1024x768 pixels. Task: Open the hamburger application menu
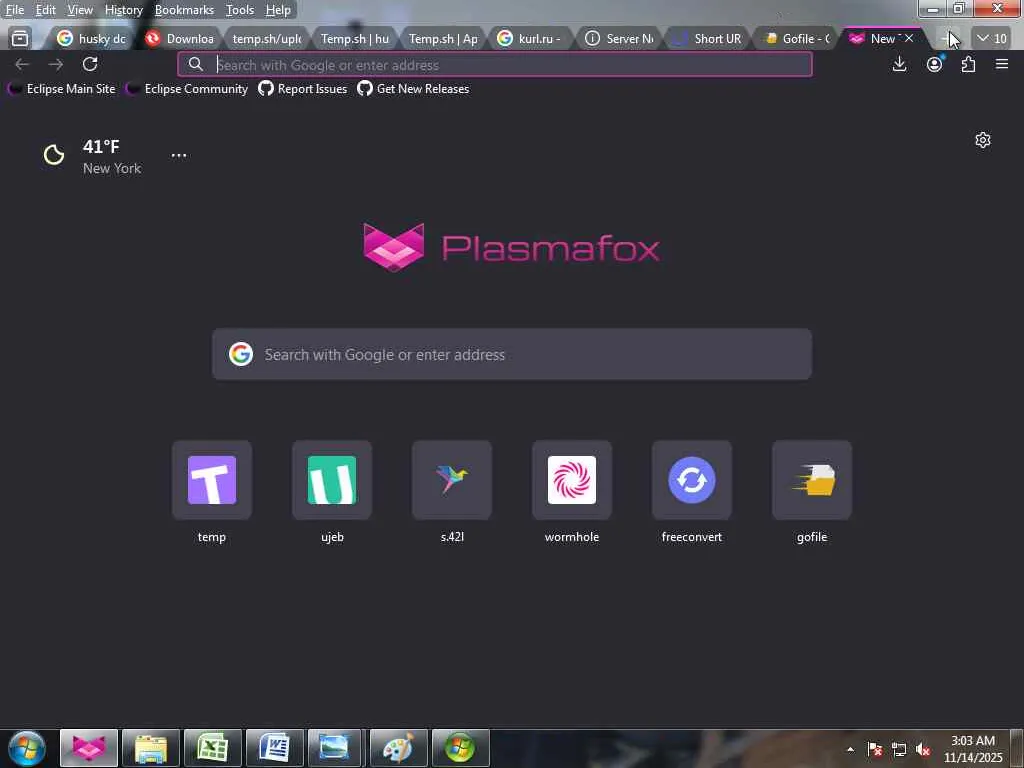click(x=1002, y=64)
